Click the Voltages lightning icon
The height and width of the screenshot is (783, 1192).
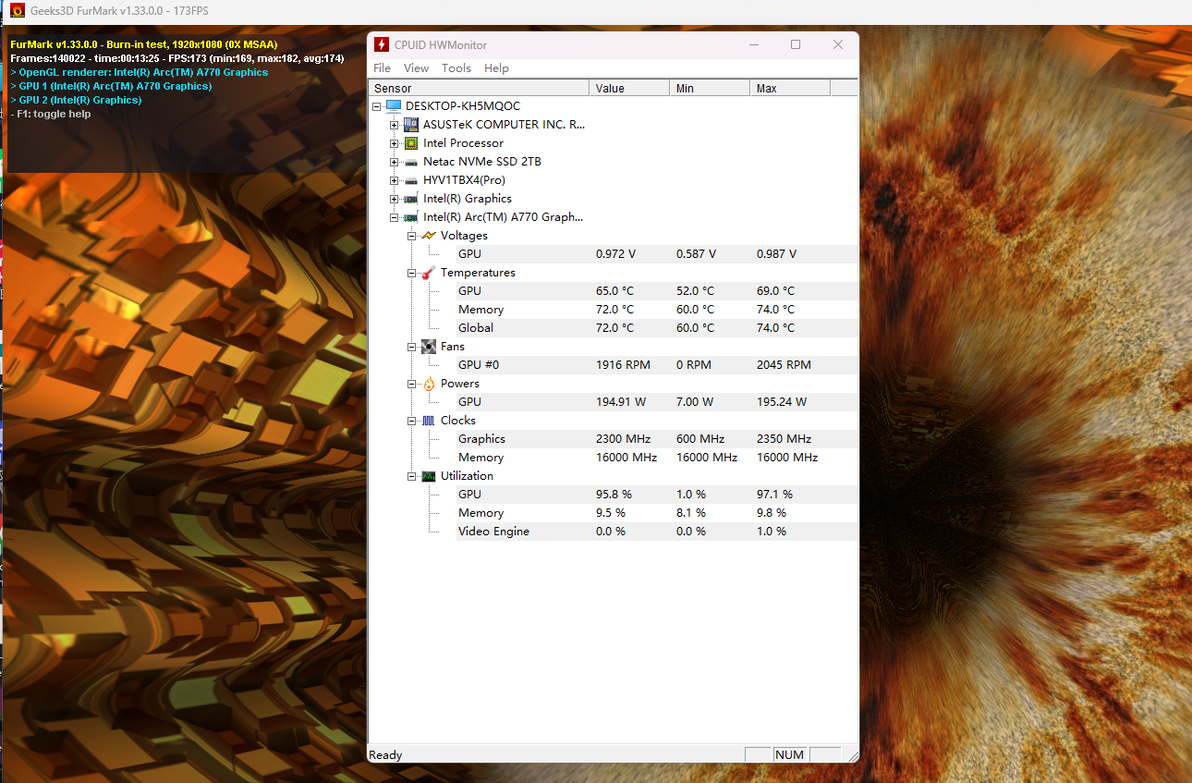(x=429, y=236)
